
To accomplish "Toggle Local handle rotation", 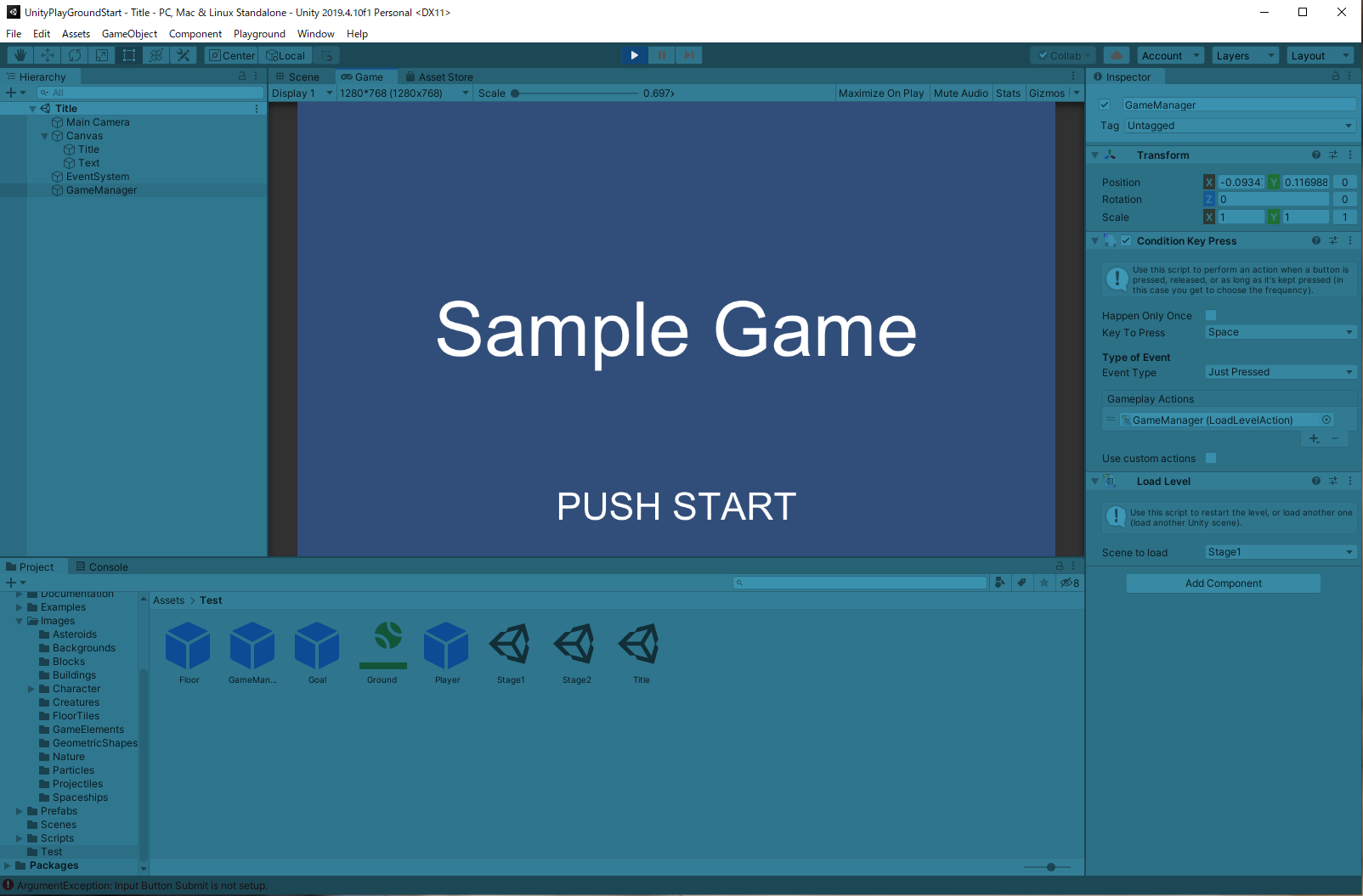I will tap(286, 55).
